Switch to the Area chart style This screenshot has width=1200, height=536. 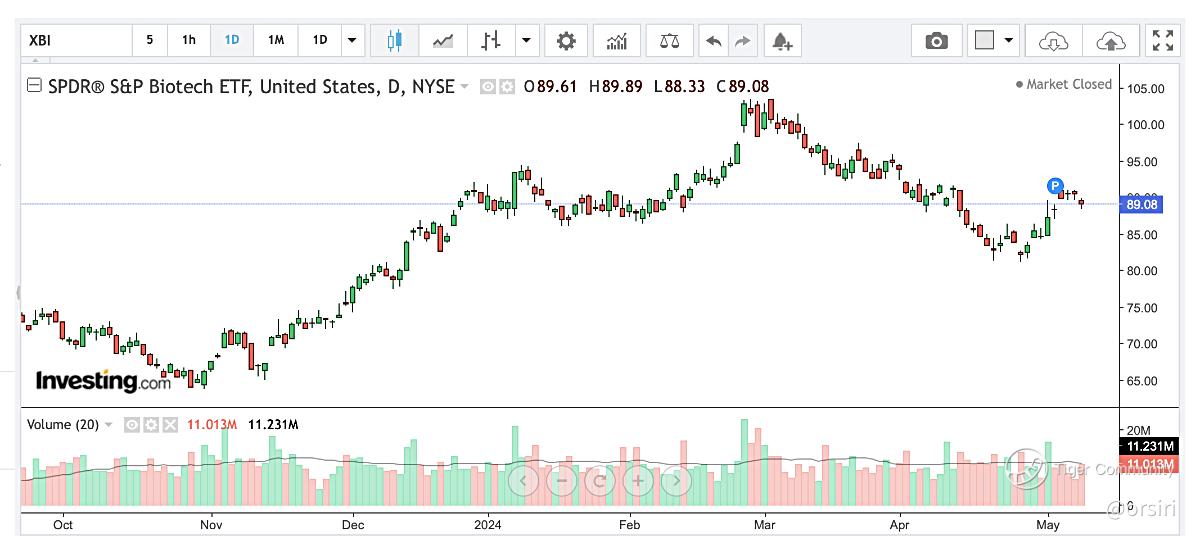click(x=443, y=40)
